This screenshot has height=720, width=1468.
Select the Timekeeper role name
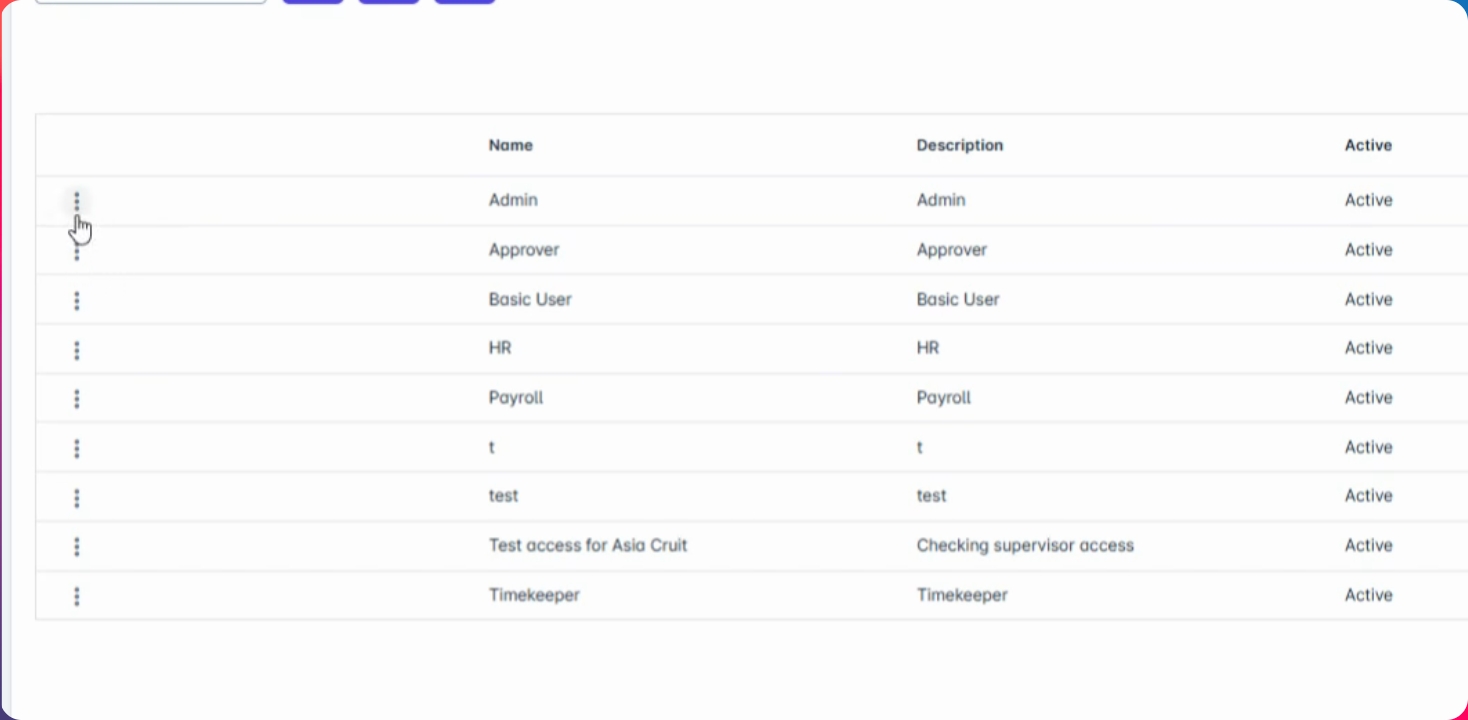click(534, 595)
